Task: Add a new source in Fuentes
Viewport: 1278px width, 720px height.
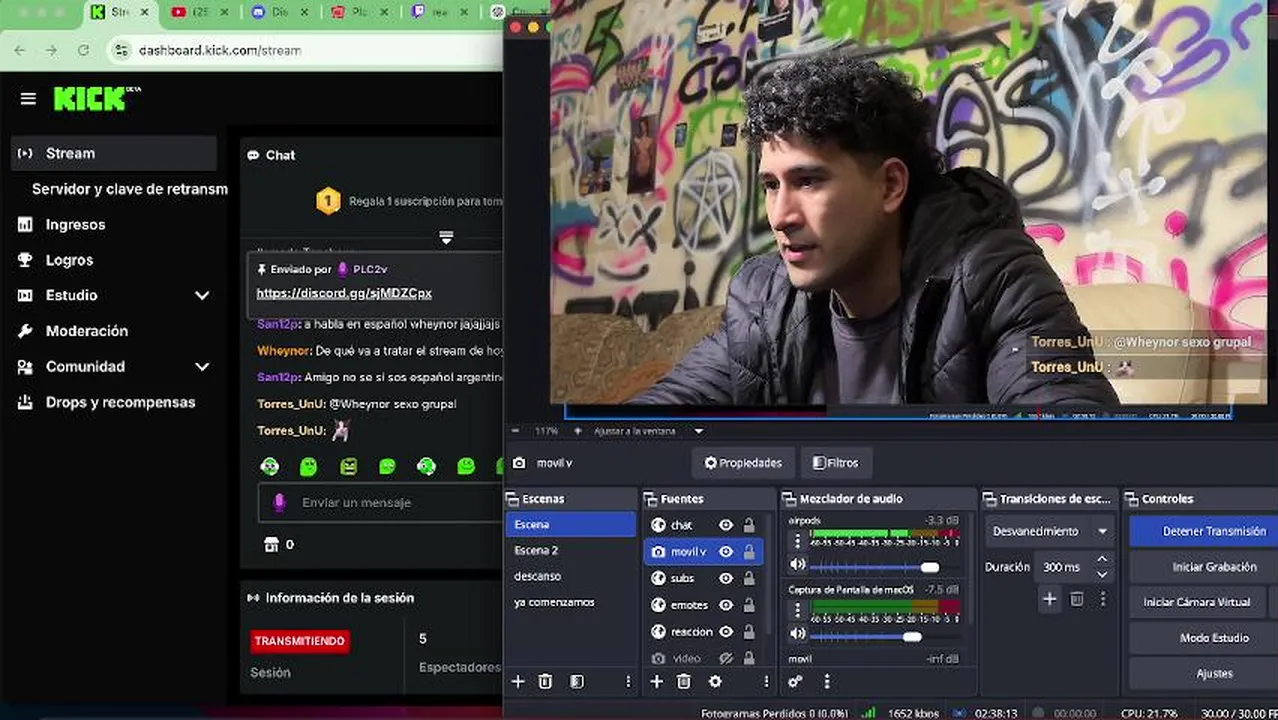Action: click(x=656, y=681)
